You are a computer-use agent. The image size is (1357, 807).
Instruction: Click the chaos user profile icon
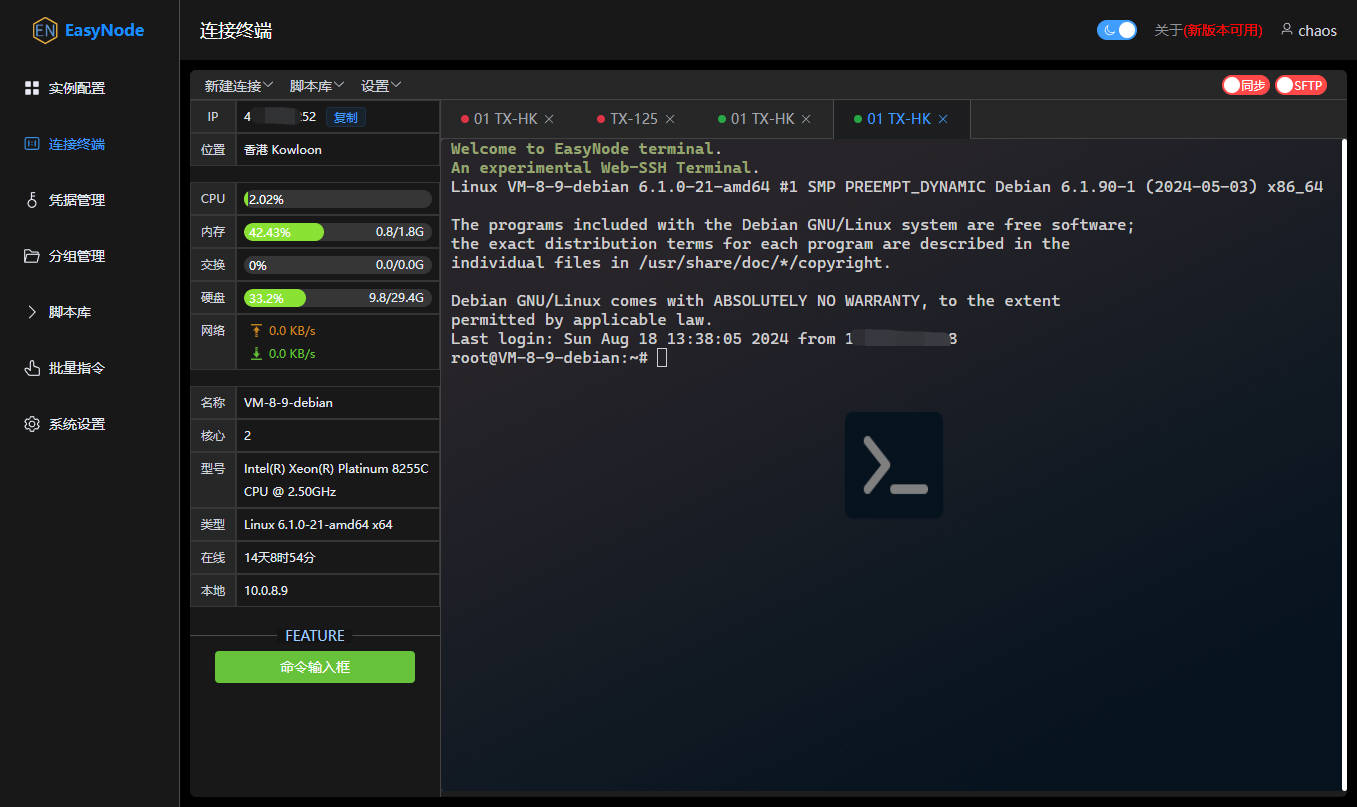tap(1287, 30)
